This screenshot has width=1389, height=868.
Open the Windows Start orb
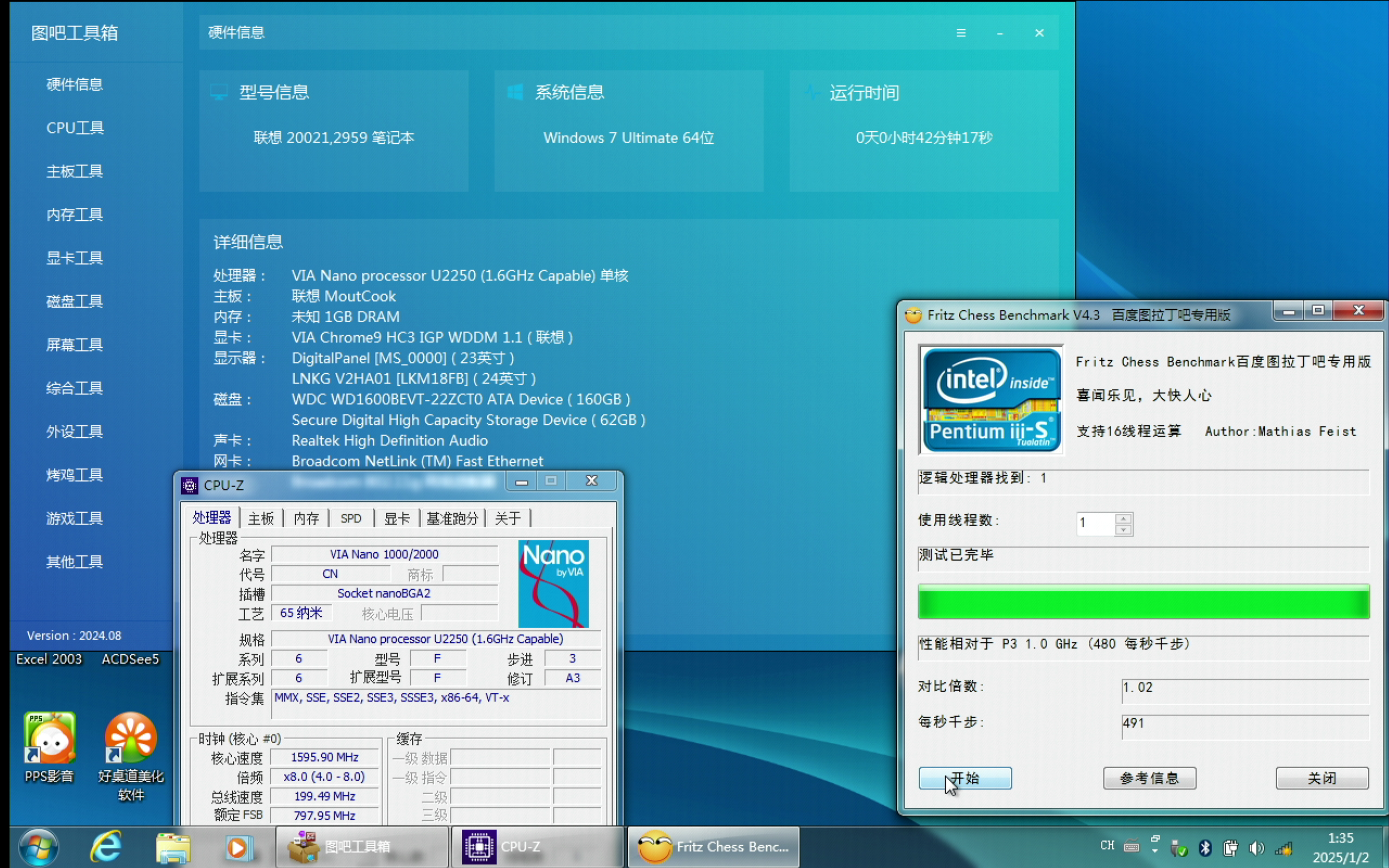point(39,847)
